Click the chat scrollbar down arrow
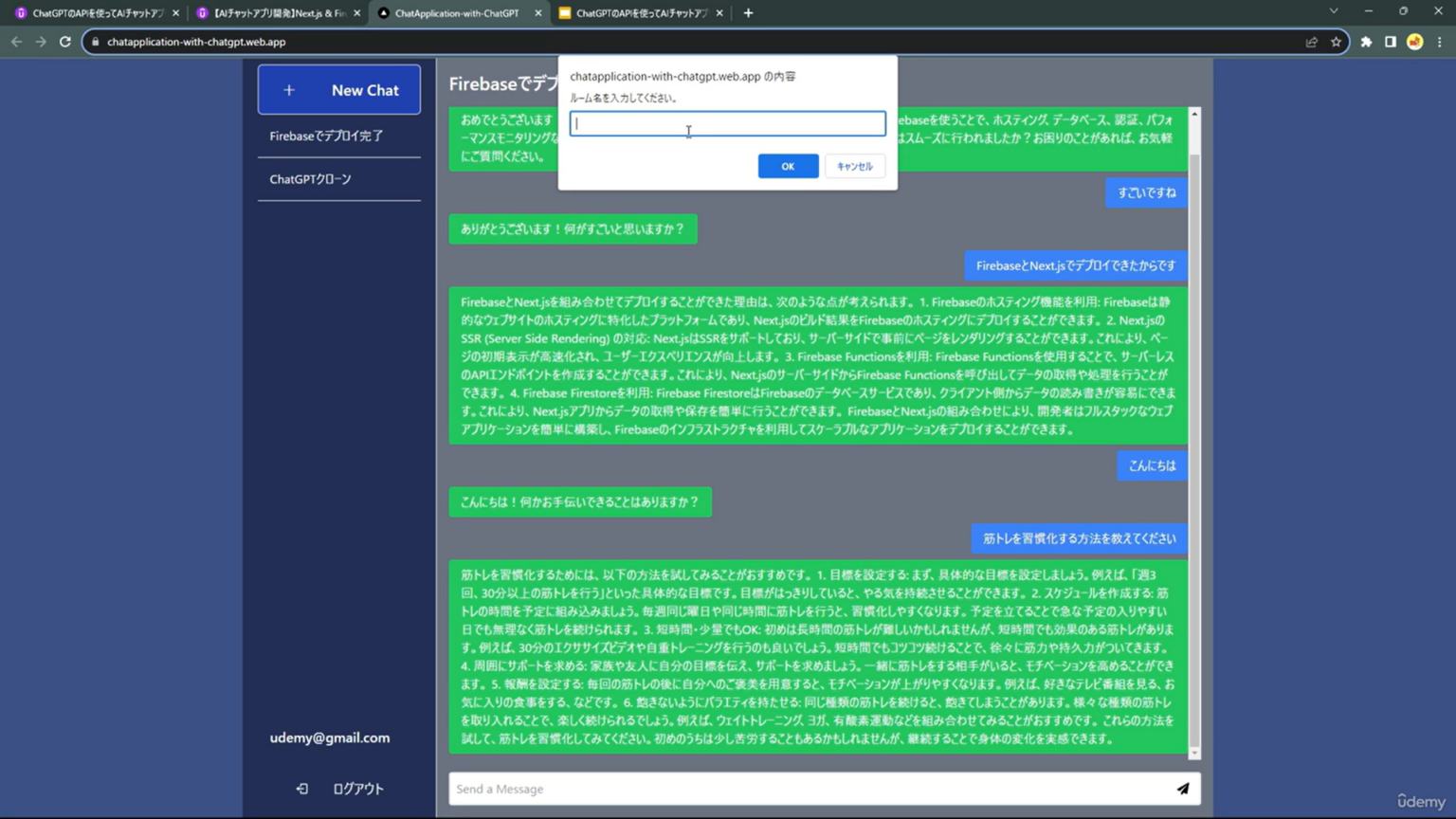This screenshot has width=1456, height=819. coord(1194,753)
